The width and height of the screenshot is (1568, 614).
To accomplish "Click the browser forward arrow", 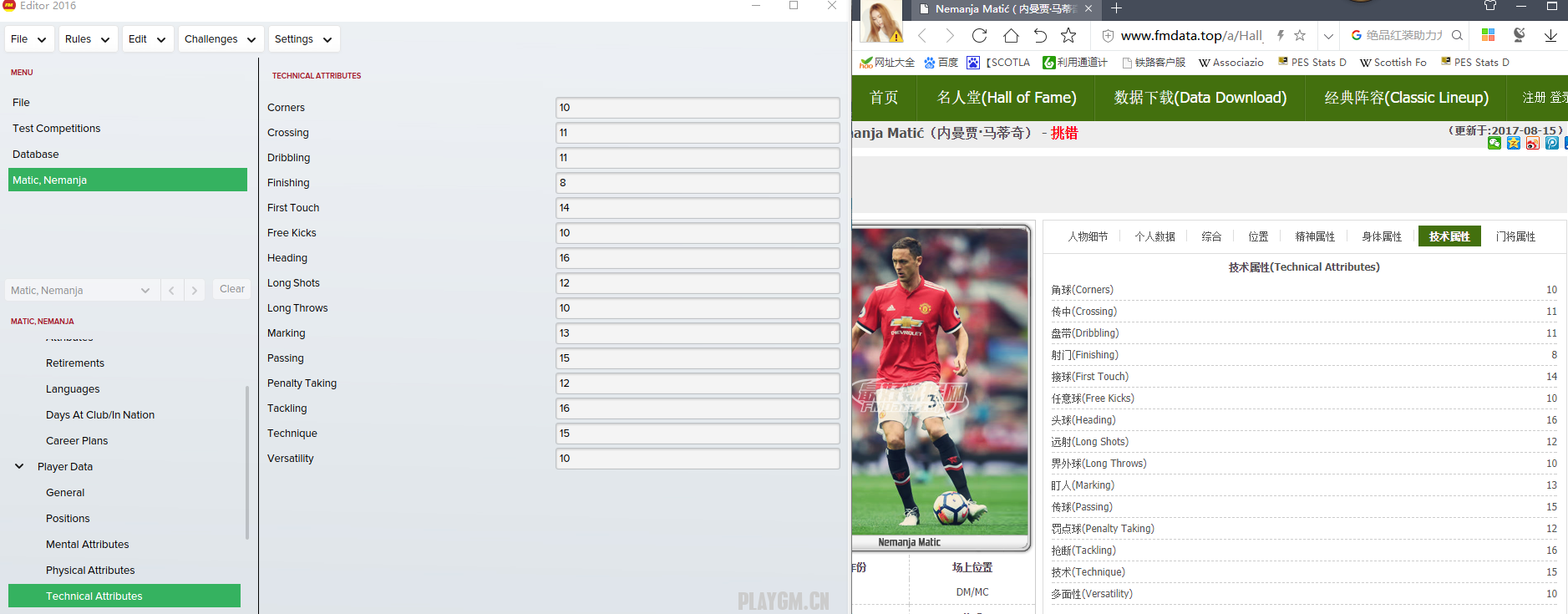I will coord(950,36).
